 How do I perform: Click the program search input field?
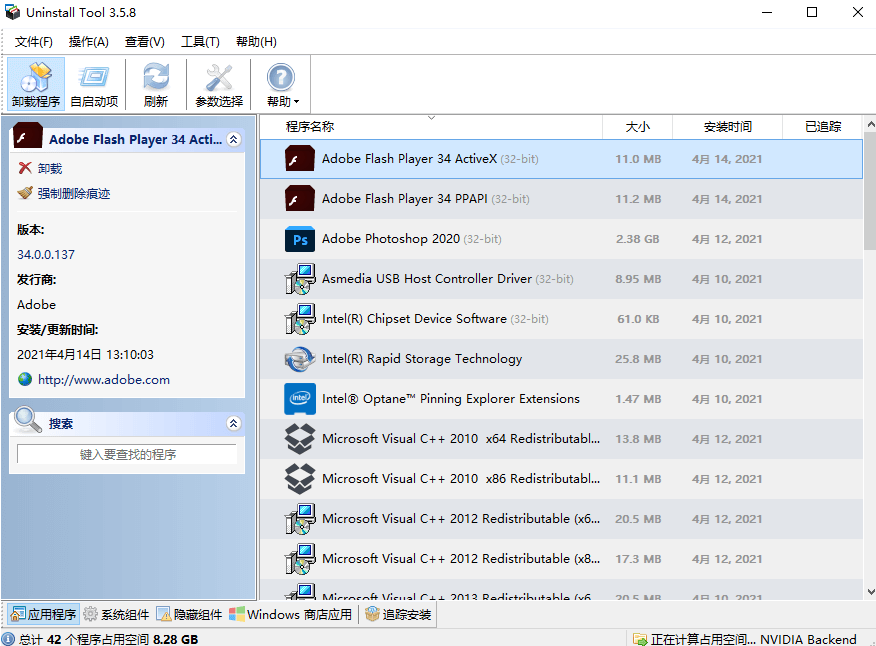coord(127,454)
